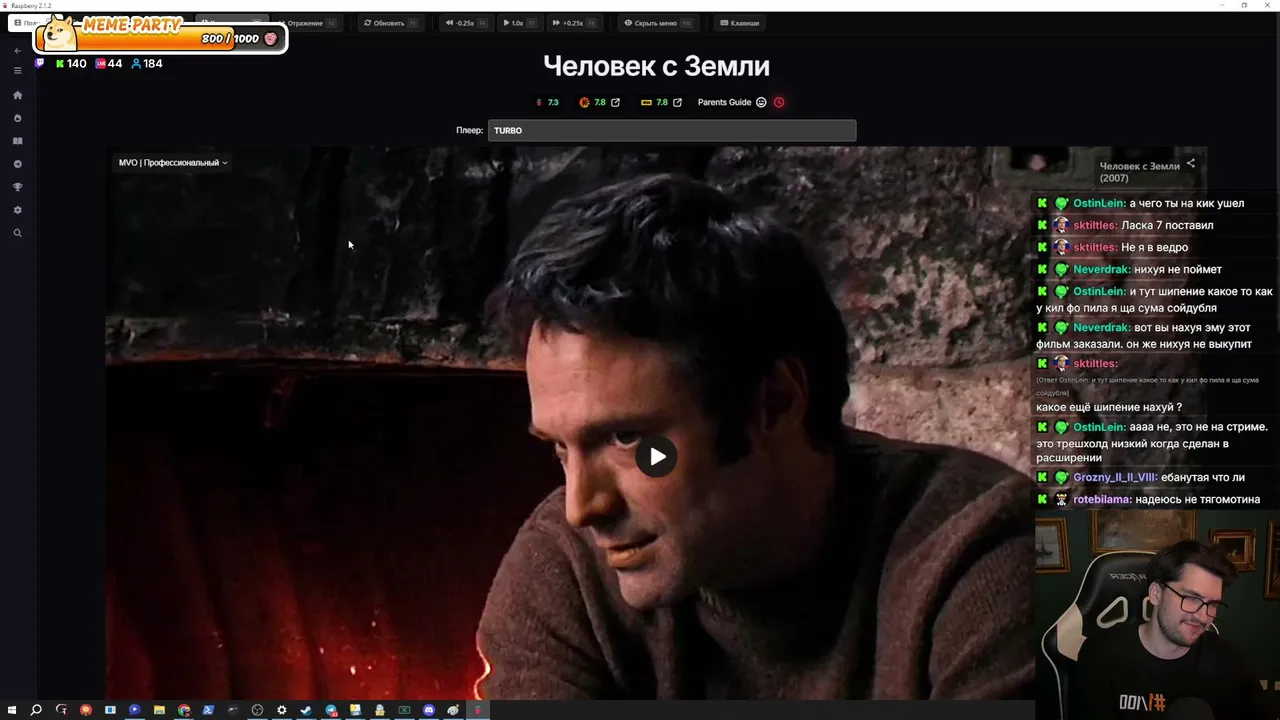1280x720 pixels.
Task: Open Telegram from the taskbar
Action: (x=331, y=710)
